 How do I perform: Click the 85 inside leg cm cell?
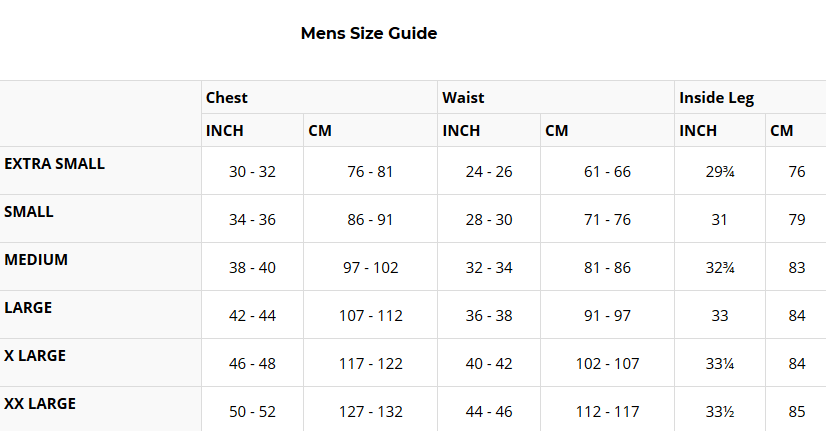pyautogui.click(x=796, y=412)
